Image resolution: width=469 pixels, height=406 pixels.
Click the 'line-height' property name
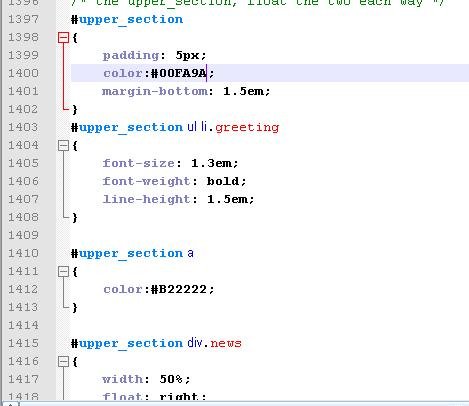pos(147,199)
